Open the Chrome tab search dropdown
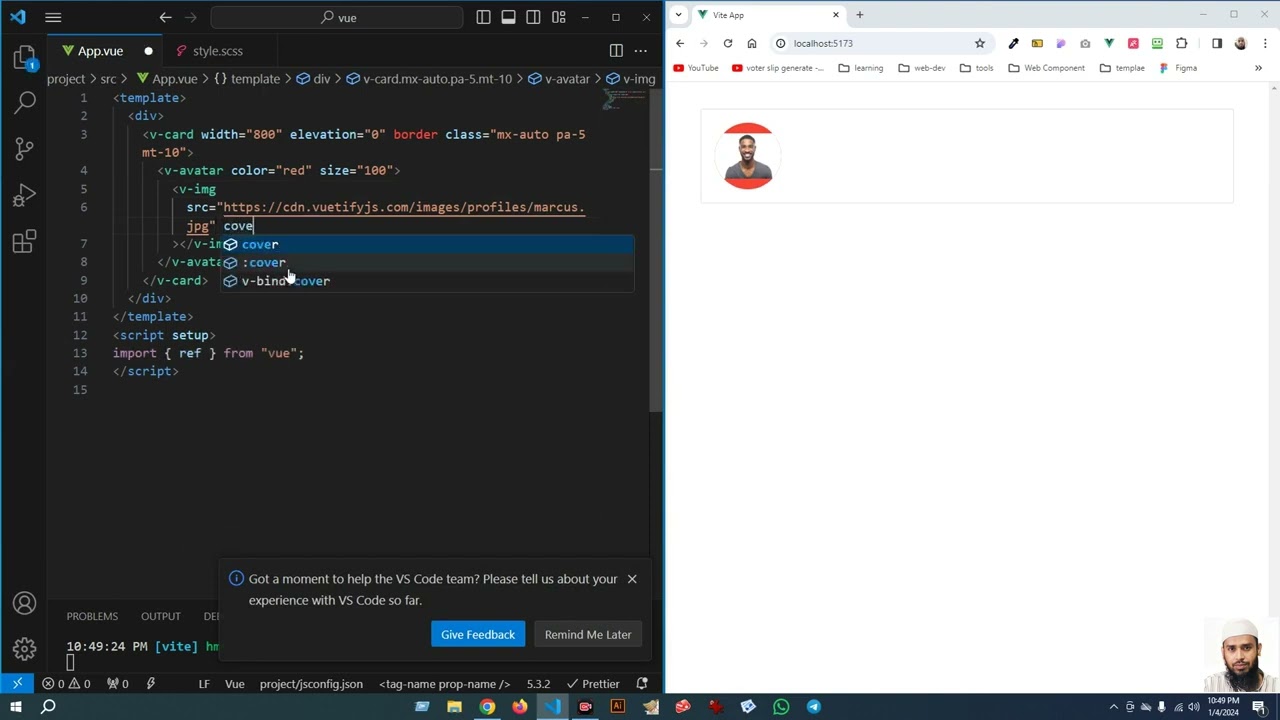This screenshot has width=1280, height=720. [678, 15]
